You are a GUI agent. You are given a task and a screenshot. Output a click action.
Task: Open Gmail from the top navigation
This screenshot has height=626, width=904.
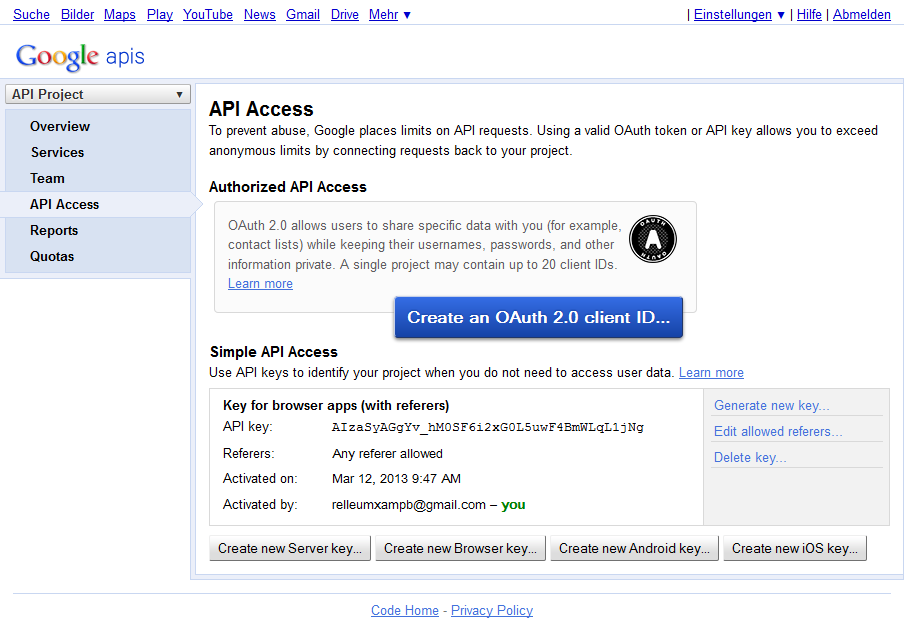coord(303,14)
